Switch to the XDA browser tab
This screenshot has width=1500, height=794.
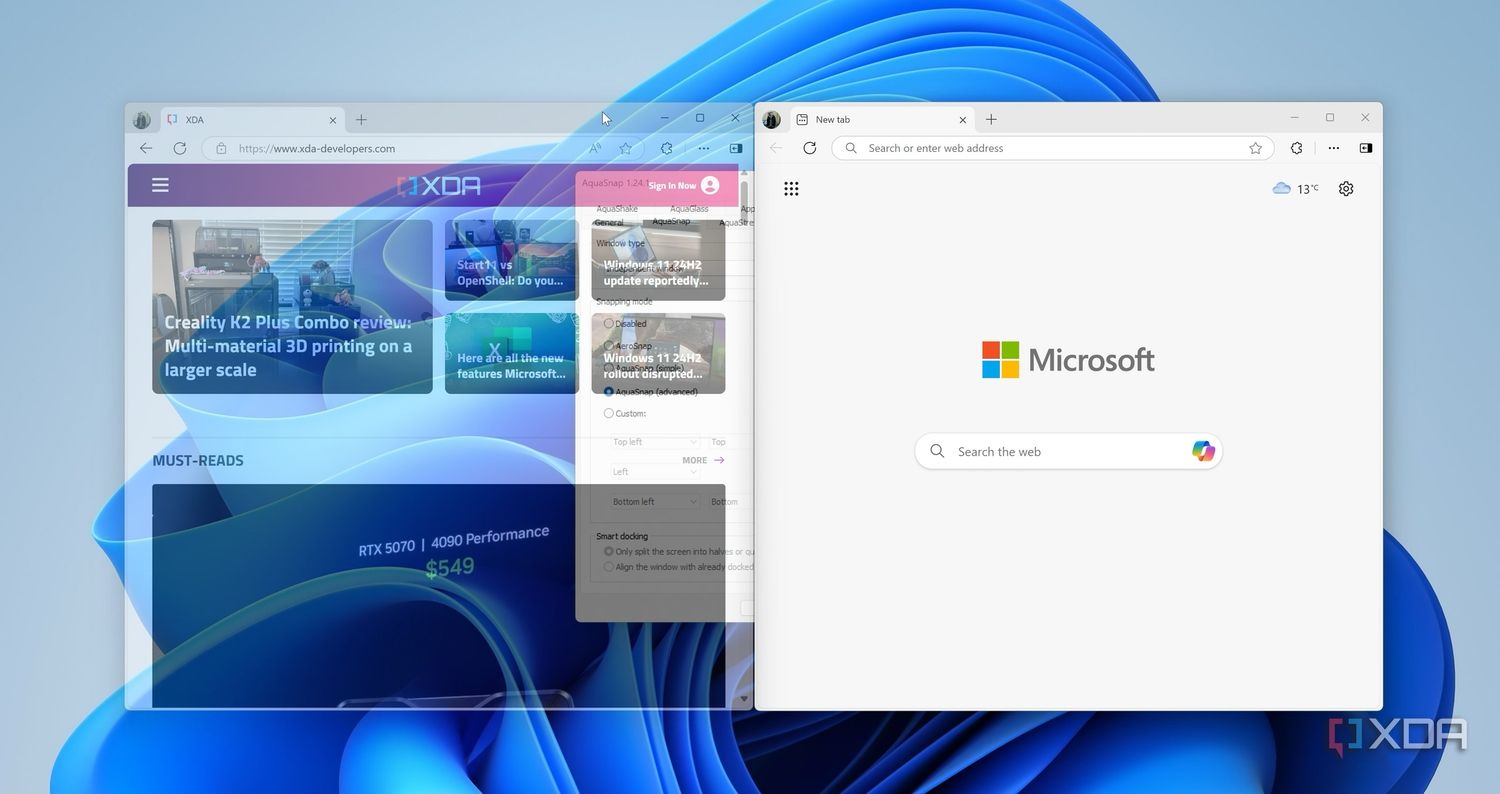(x=252, y=120)
